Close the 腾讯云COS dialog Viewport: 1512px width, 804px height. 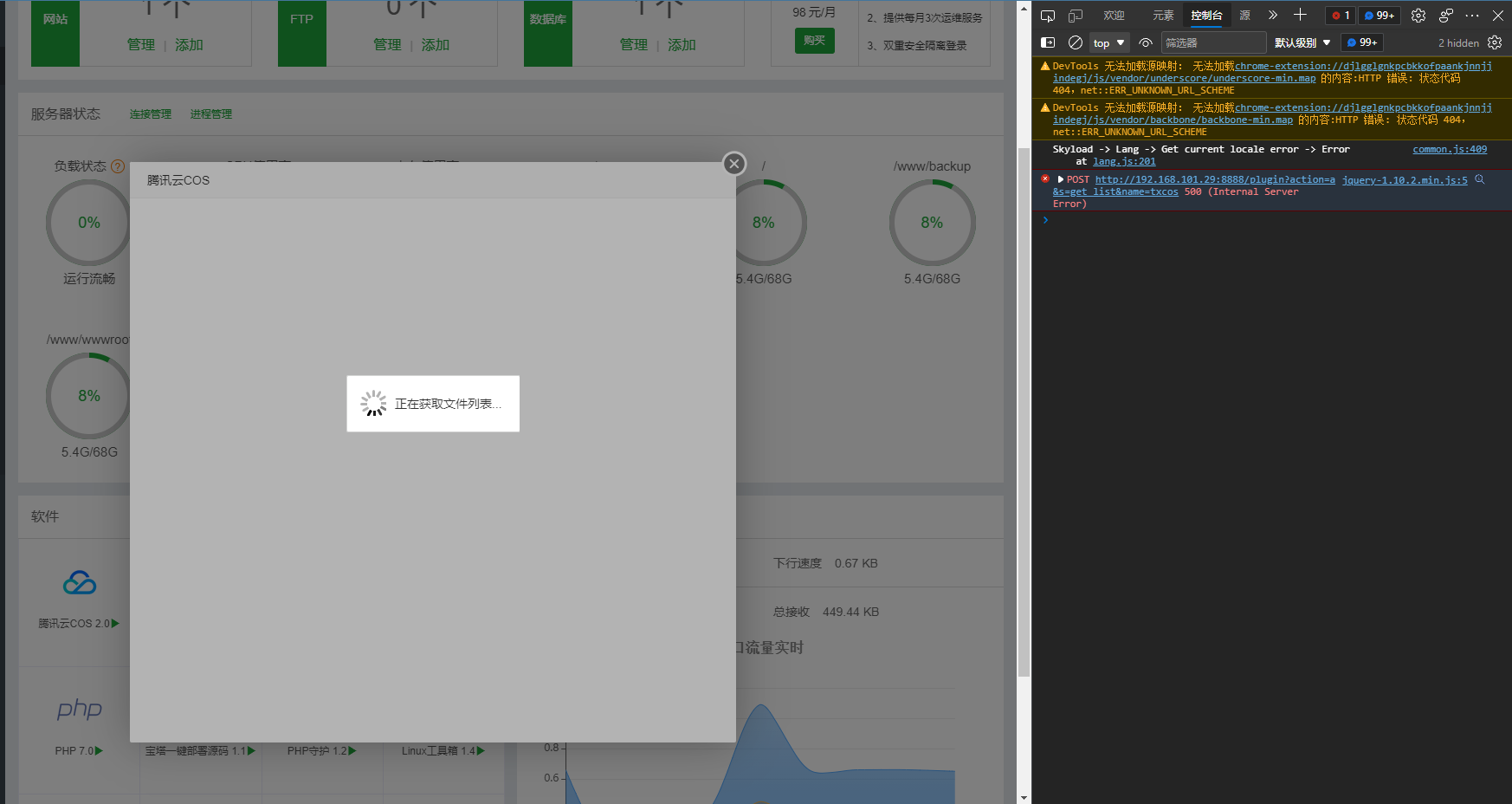tap(734, 163)
